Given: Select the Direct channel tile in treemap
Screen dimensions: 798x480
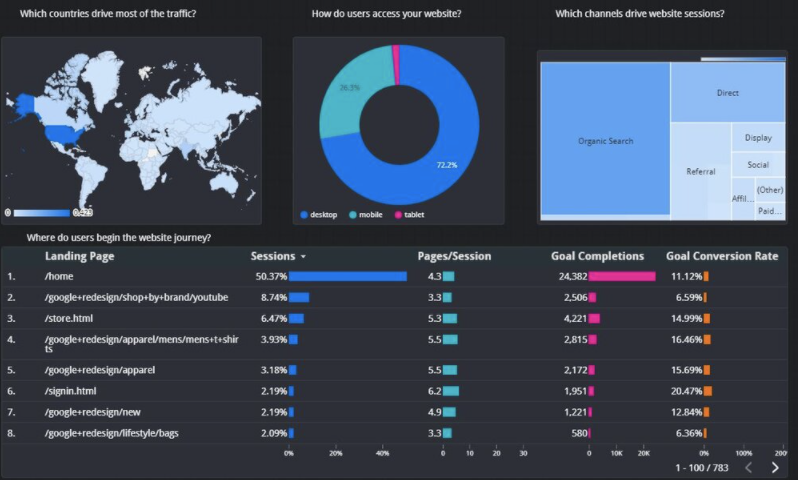Looking at the screenshot, I should click(x=727, y=93).
